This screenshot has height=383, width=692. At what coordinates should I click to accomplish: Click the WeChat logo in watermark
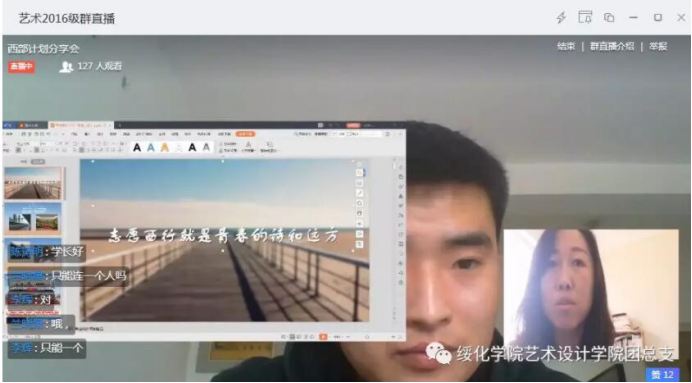pyautogui.click(x=438, y=353)
